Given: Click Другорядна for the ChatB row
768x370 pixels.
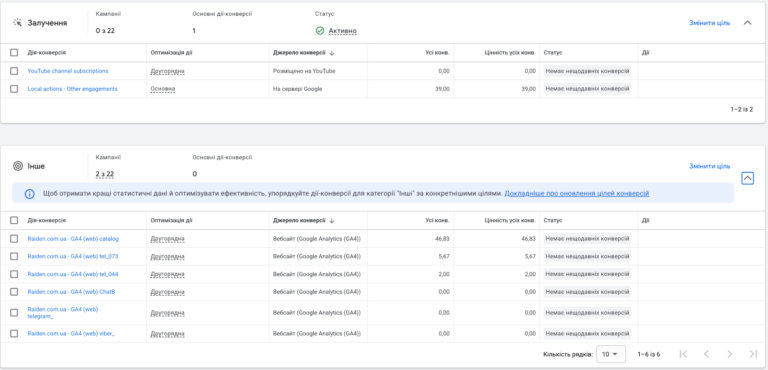Looking at the screenshot, I should click(x=168, y=292).
